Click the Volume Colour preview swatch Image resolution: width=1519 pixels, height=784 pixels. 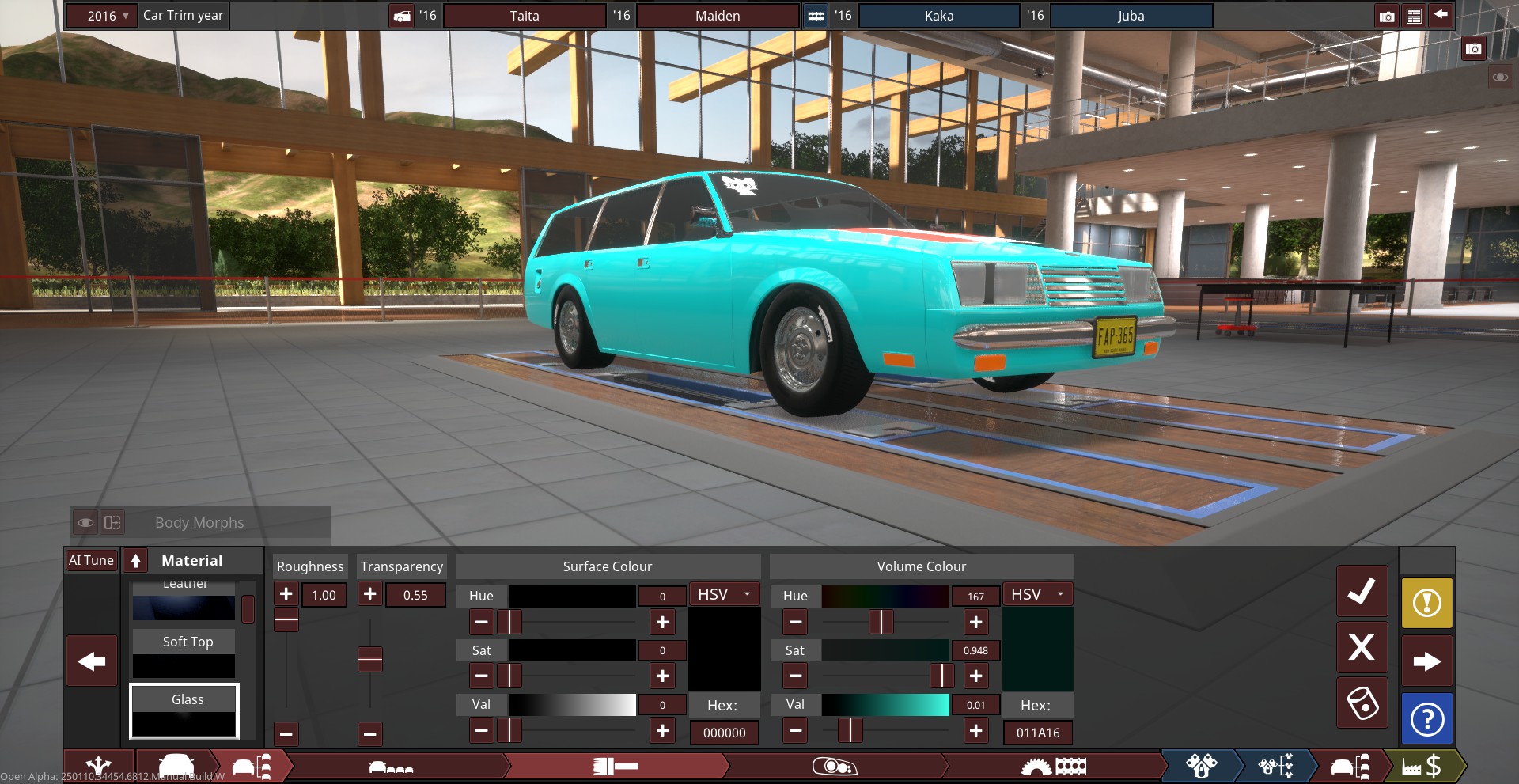point(1038,650)
